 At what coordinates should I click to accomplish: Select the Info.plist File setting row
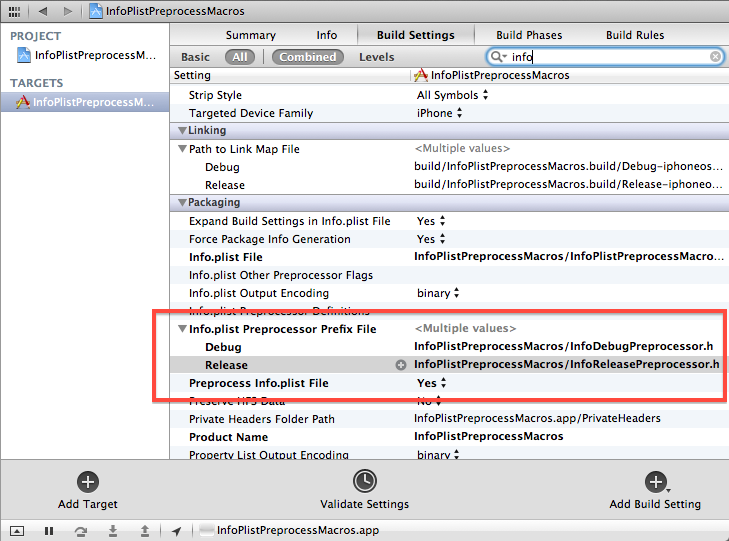[449, 257]
